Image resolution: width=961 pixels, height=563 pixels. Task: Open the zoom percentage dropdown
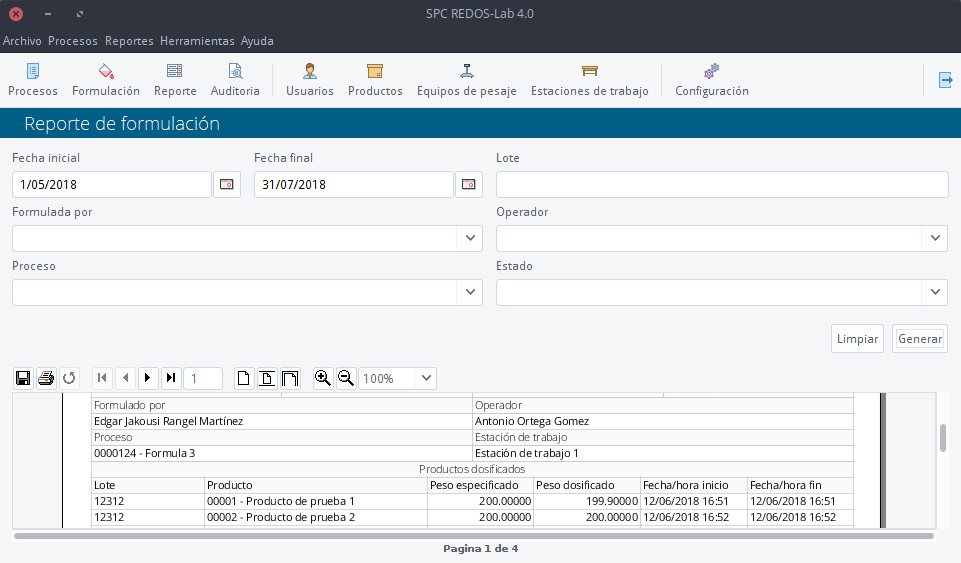pos(426,378)
